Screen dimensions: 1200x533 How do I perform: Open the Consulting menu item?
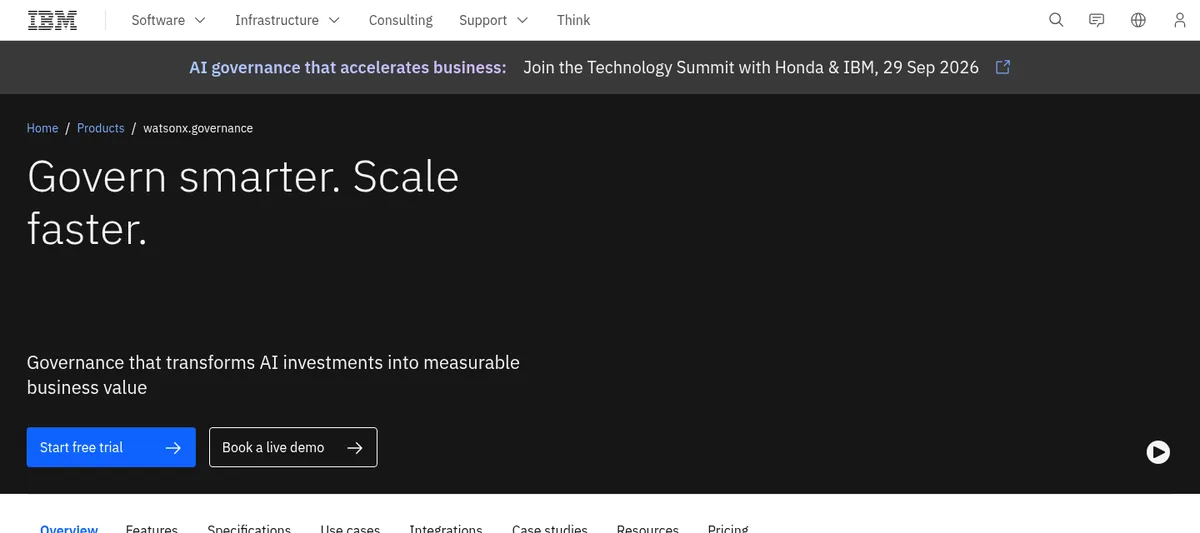(x=400, y=20)
